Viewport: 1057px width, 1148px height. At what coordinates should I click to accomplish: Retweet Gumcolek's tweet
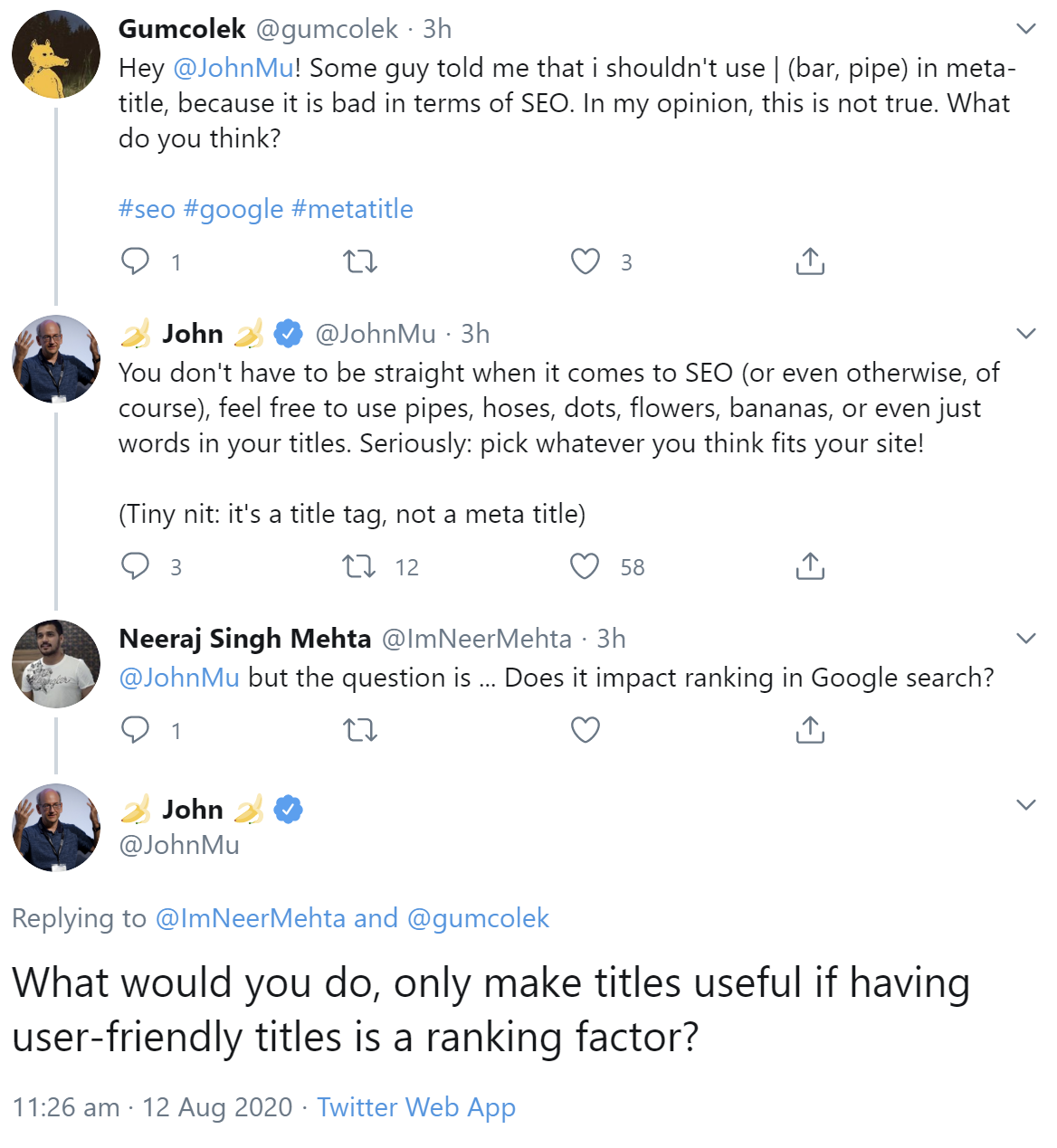click(x=360, y=261)
